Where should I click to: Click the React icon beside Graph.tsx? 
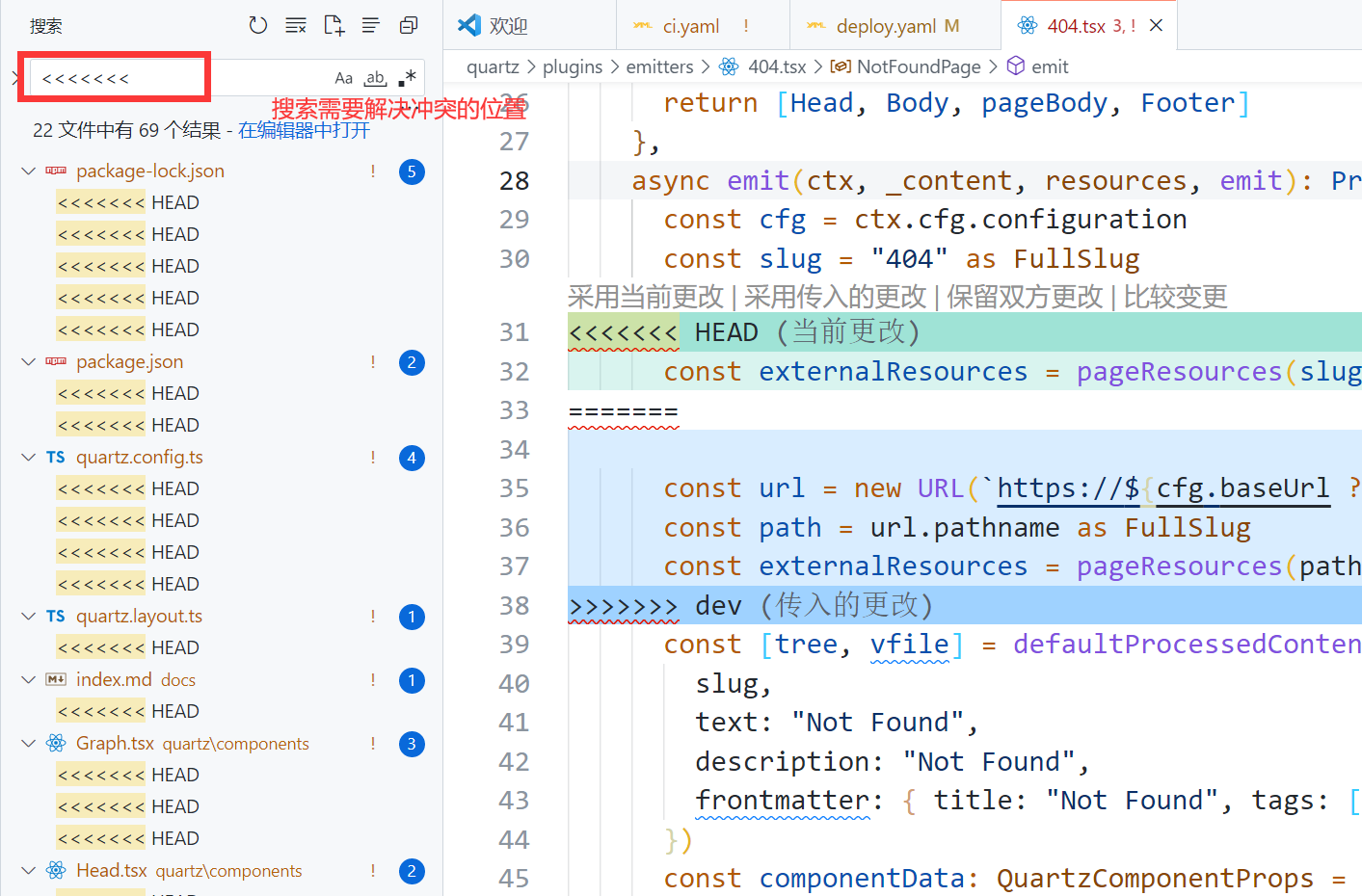click(56, 744)
